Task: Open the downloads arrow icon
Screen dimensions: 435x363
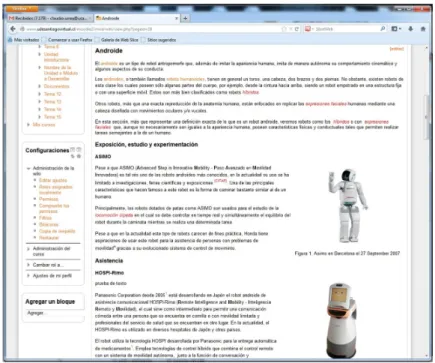Action: coord(411,29)
